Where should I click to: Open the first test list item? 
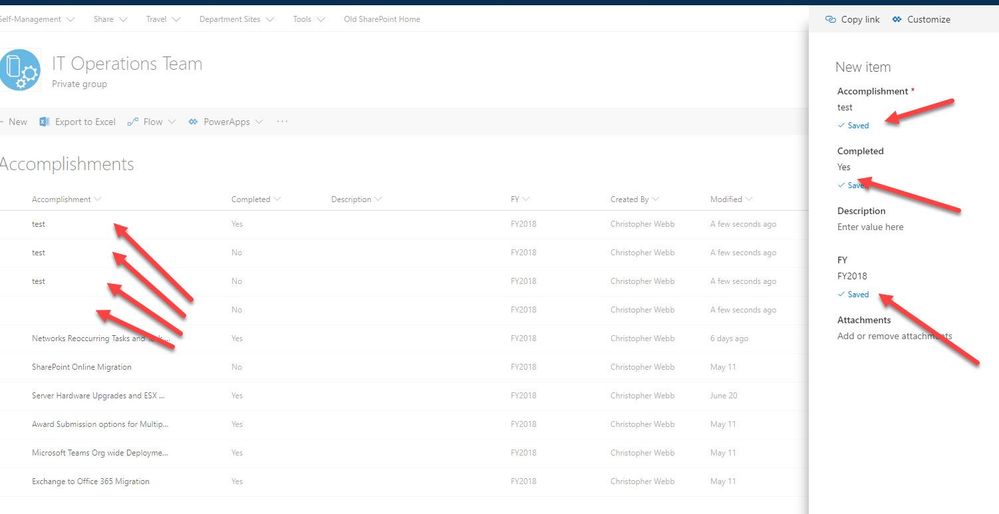pyautogui.click(x=38, y=224)
